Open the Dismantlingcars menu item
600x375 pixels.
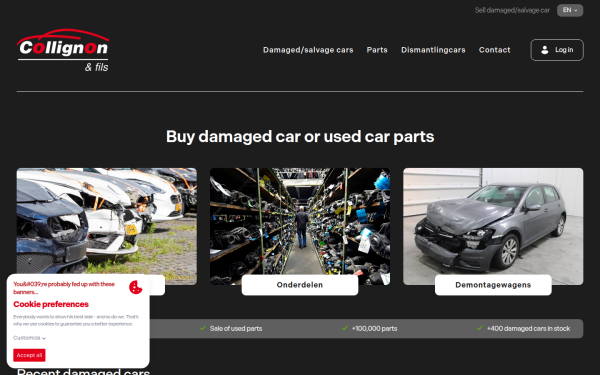point(433,50)
